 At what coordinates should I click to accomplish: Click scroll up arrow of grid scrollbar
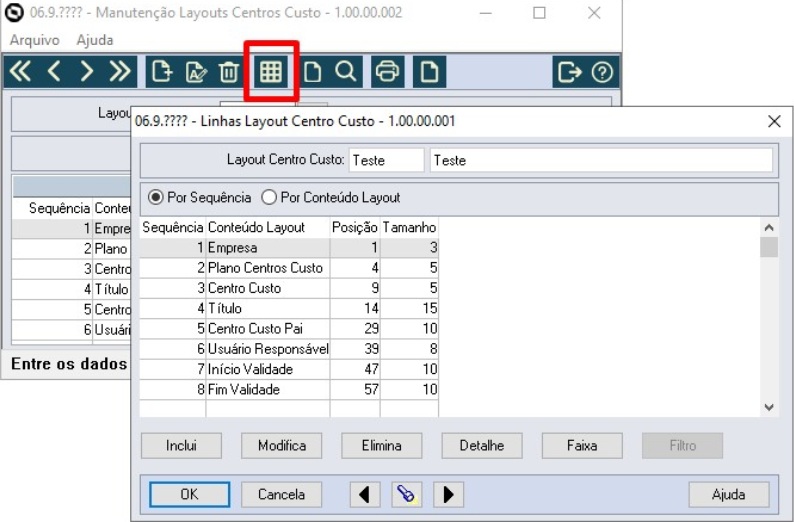click(x=769, y=227)
